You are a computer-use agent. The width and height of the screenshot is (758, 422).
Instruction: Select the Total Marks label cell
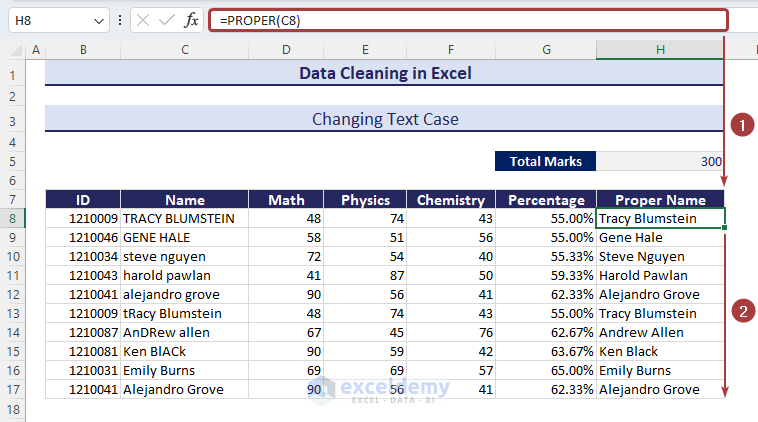pos(545,161)
